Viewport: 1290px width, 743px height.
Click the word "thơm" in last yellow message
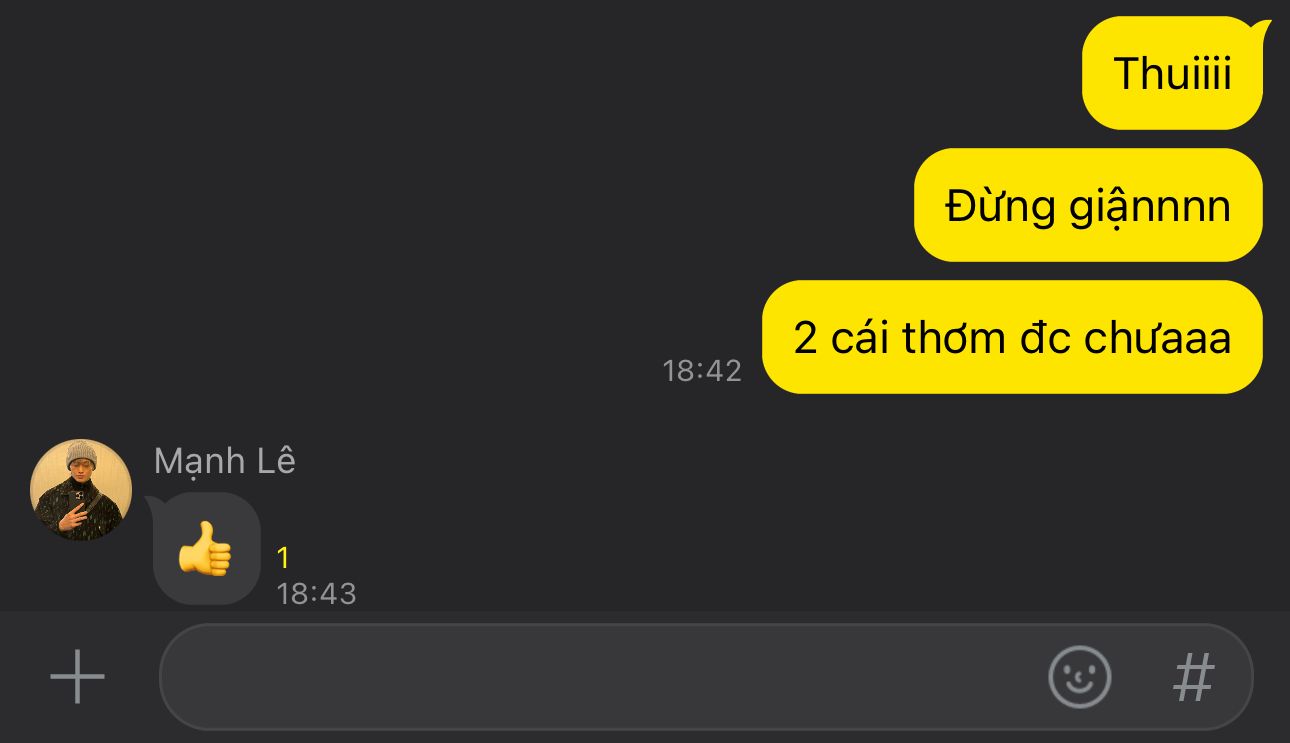click(952, 337)
